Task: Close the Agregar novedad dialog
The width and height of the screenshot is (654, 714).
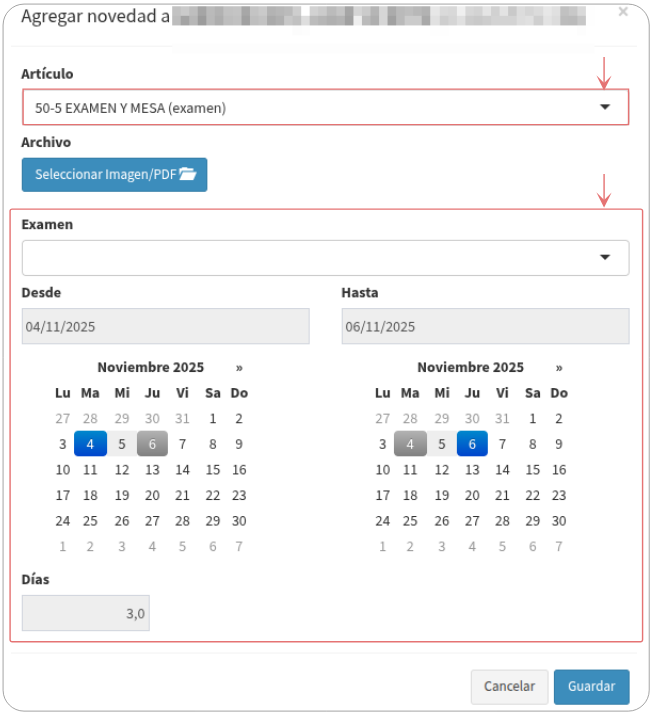Action: pyautogui.click(x=623, y=11)
